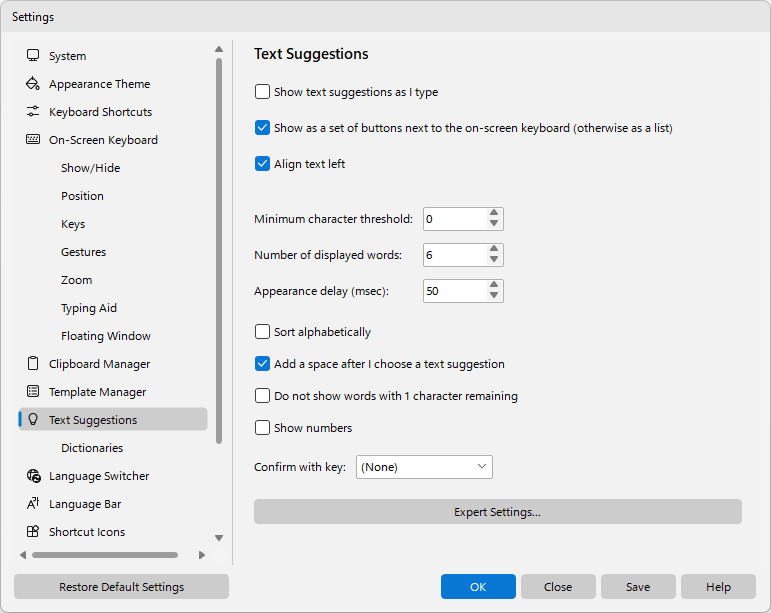Click the Language Bar letter icon
This screenshot has height=613, width=771.
[x=33, y=504]
